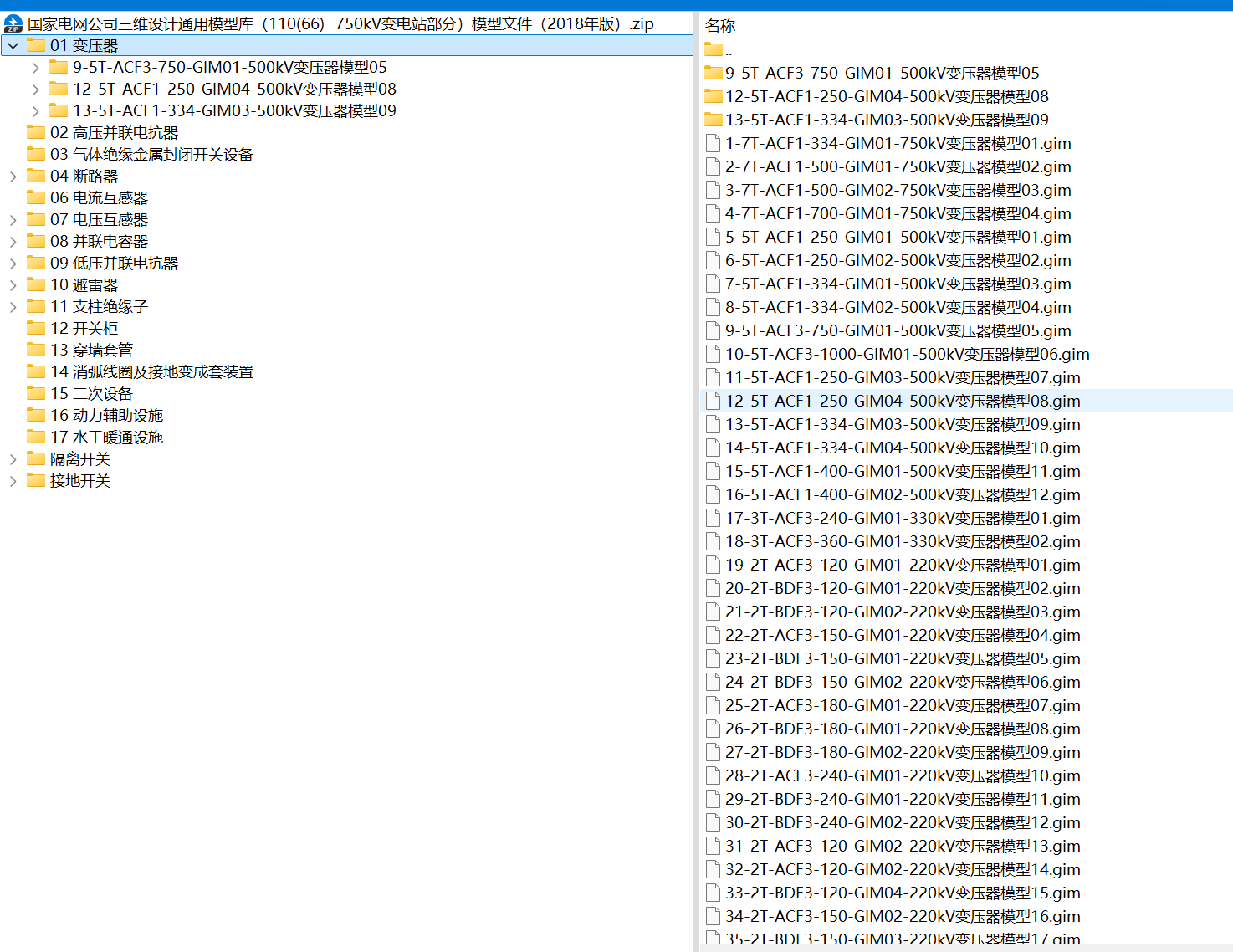1233x952 pixels.
Task: Select file 18-3T-ACF3-360-GIM01-330kV变压器模型02.gim
Action: [x=903, y=541]
